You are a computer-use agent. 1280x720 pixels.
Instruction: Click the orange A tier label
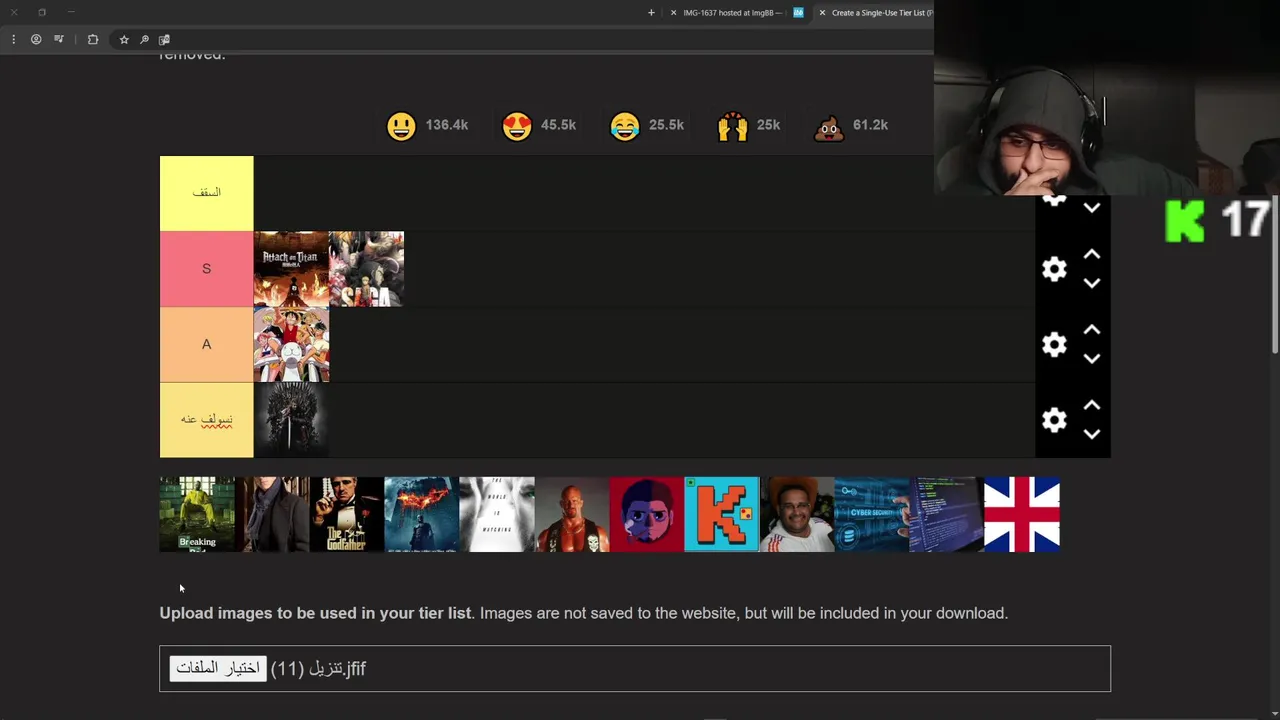(206, 345)
